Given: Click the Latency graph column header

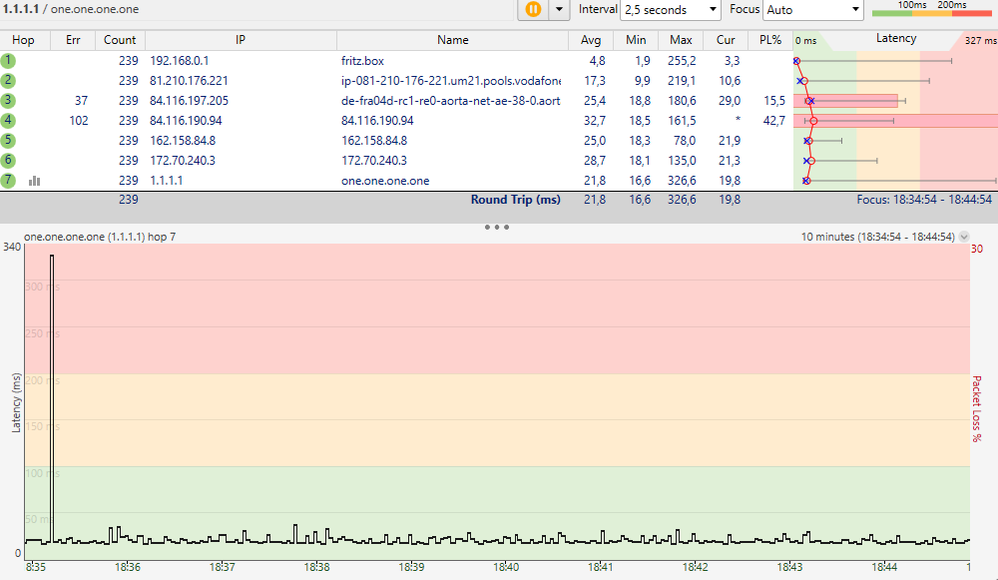Looking at the screenshot, I should click(896, 39).
